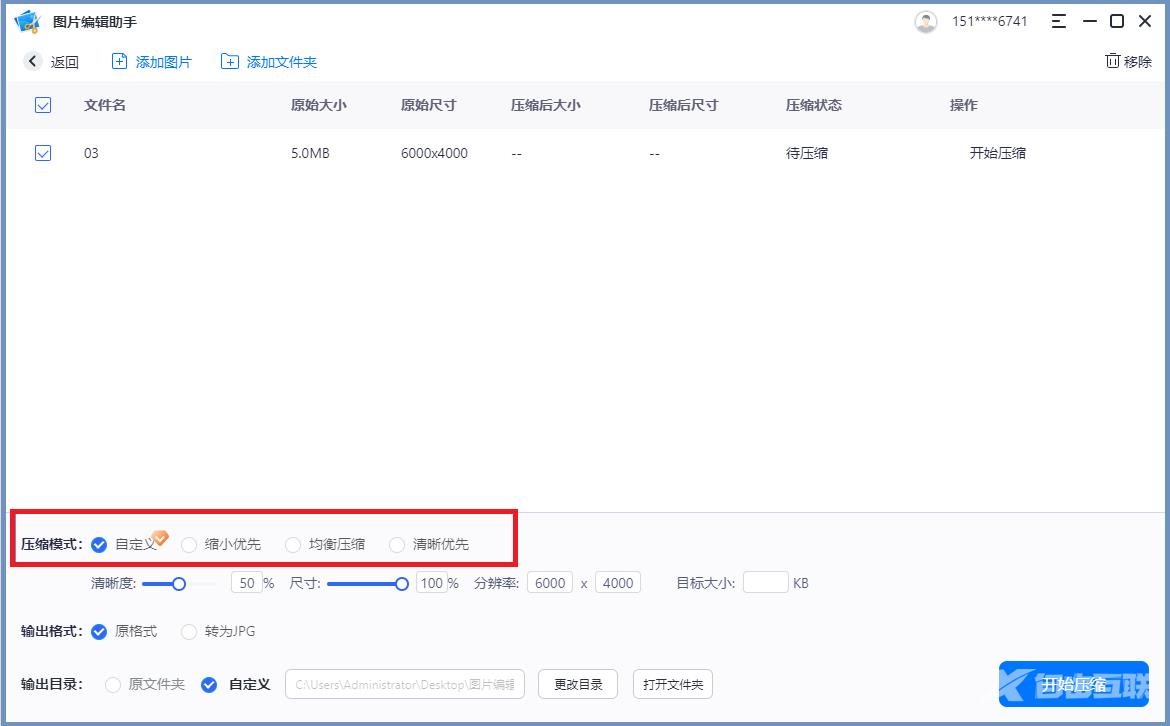The width and height of the screenshot is (1170, 726).
Task: Click the 移除 trash icon
Action: pyautogui.click(x=1112, y=62)
